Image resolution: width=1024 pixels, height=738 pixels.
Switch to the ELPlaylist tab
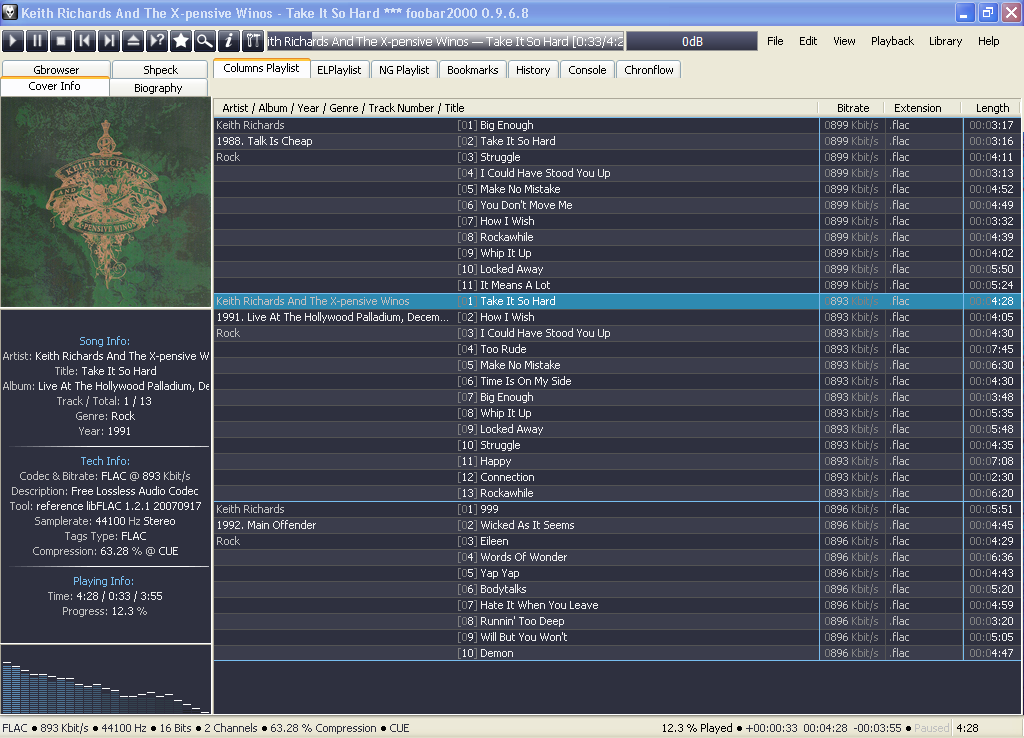point(339,70)
